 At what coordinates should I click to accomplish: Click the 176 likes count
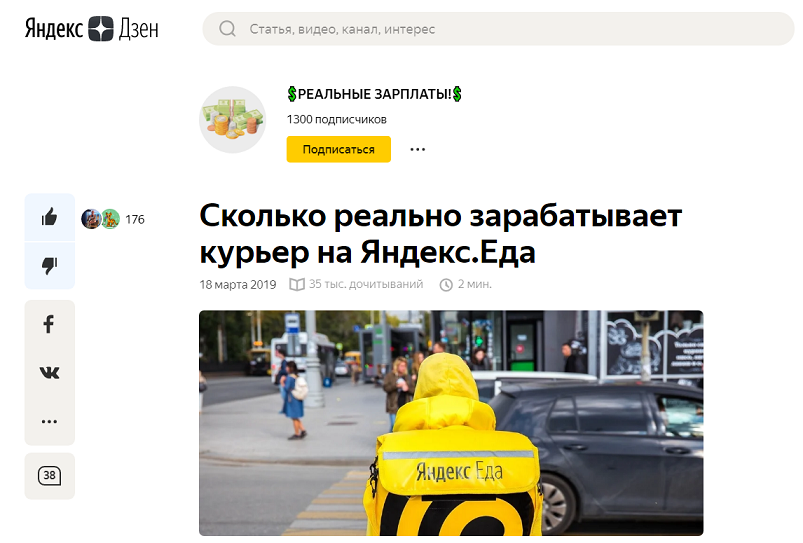[135, 219]
